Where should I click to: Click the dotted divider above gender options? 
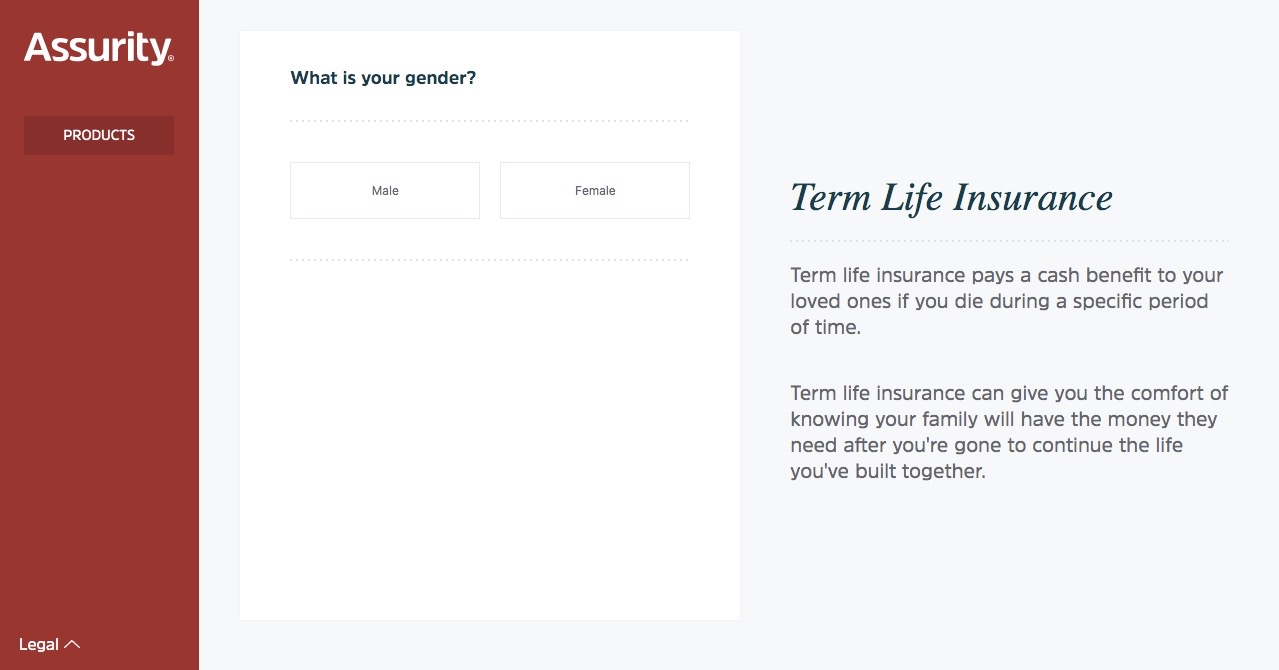[x=489, y=121]
